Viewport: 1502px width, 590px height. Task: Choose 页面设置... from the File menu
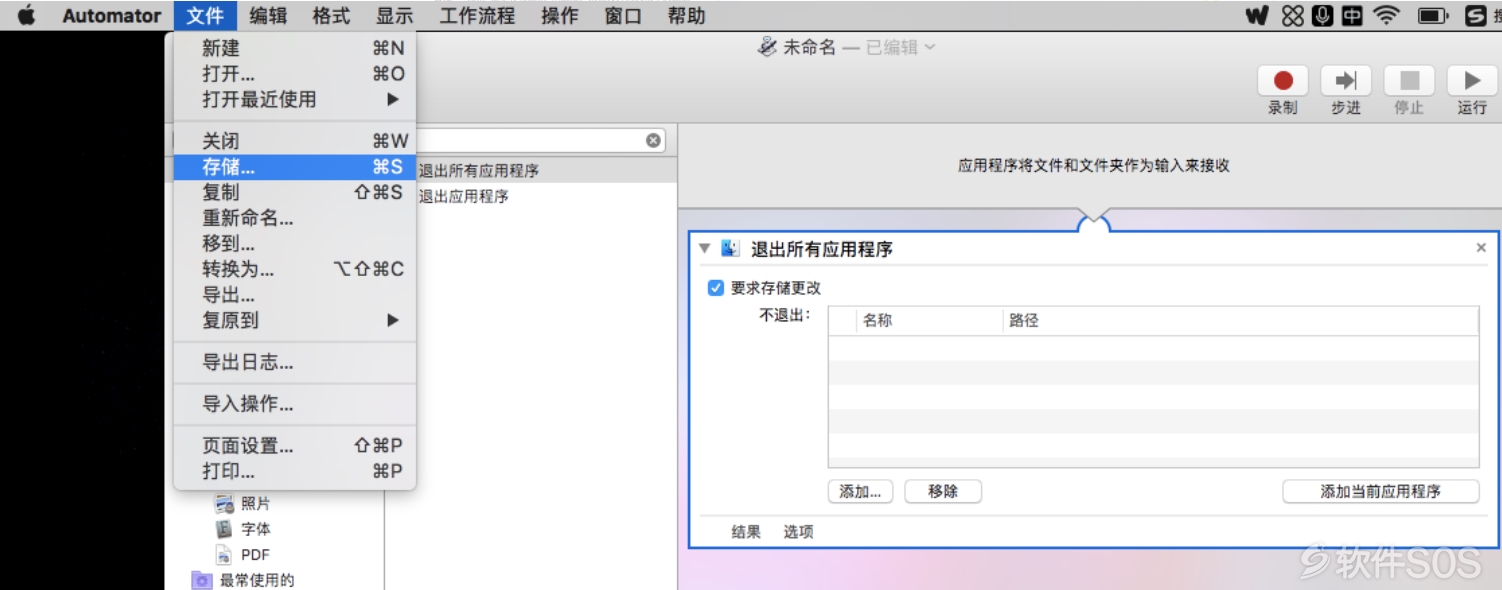(x=295, y=446)
